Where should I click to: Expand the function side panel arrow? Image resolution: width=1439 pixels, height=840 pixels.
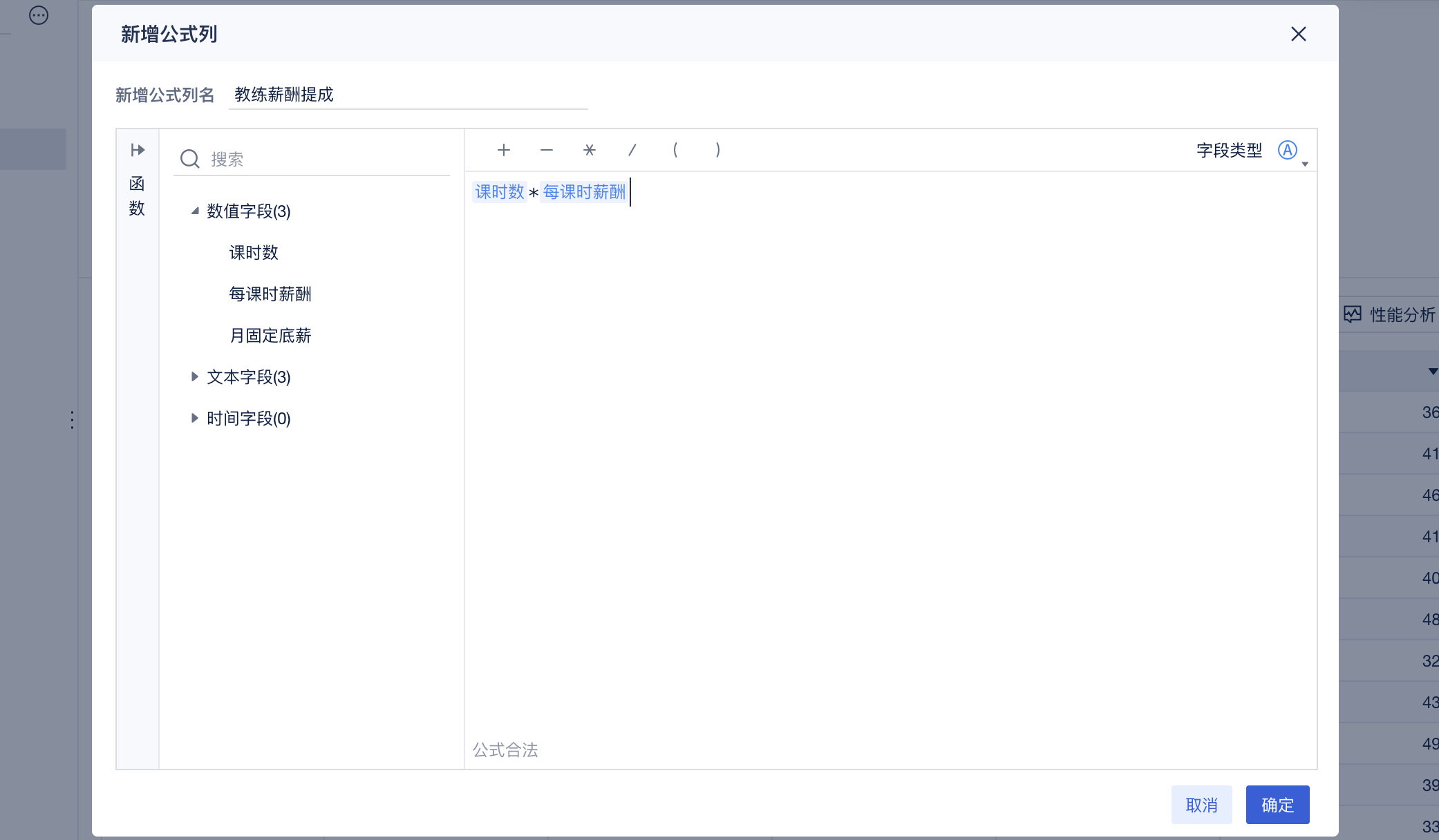pos(138,150)
